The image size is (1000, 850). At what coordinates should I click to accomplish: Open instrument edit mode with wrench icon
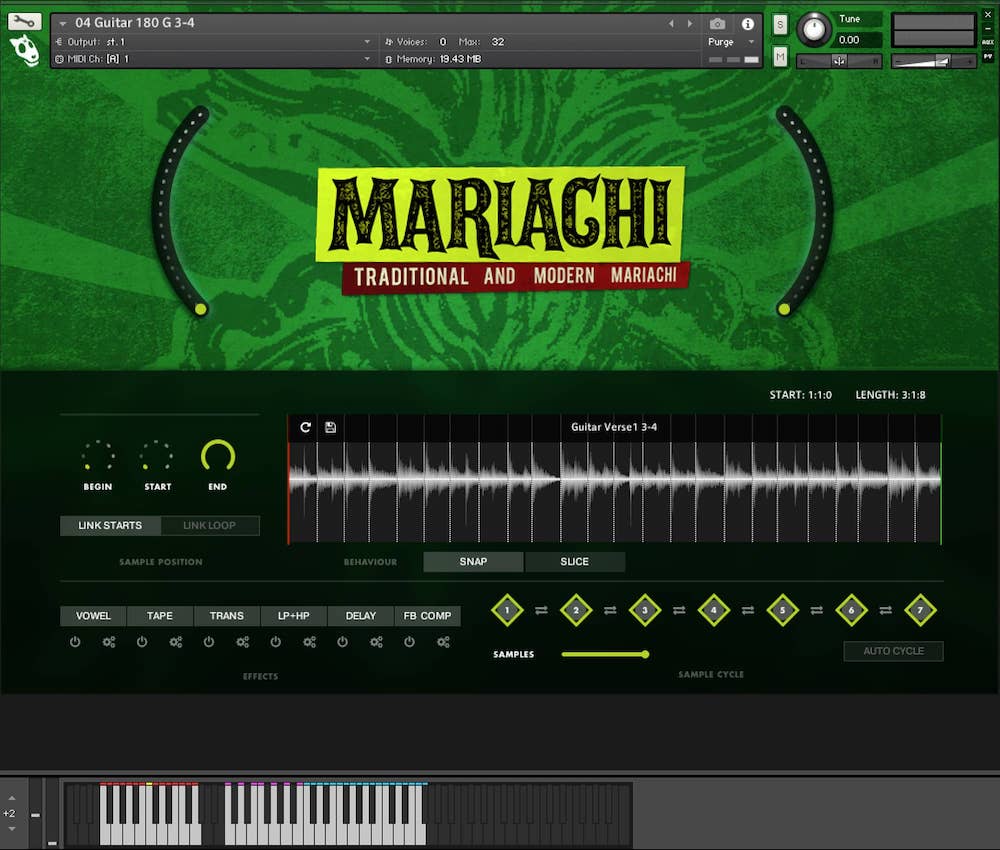tap(24, 21)
